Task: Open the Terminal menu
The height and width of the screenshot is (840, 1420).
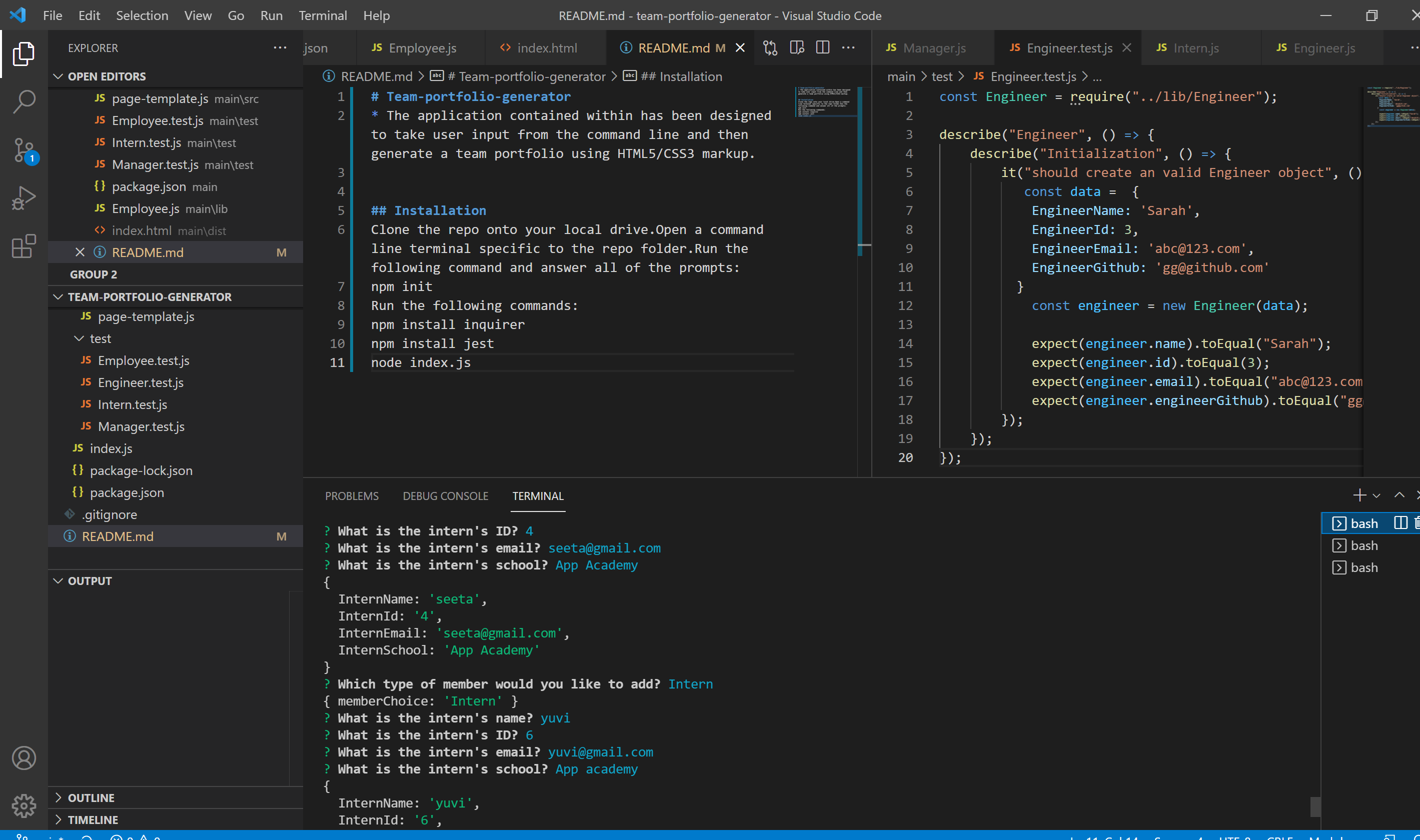Action: pos(322,15)
